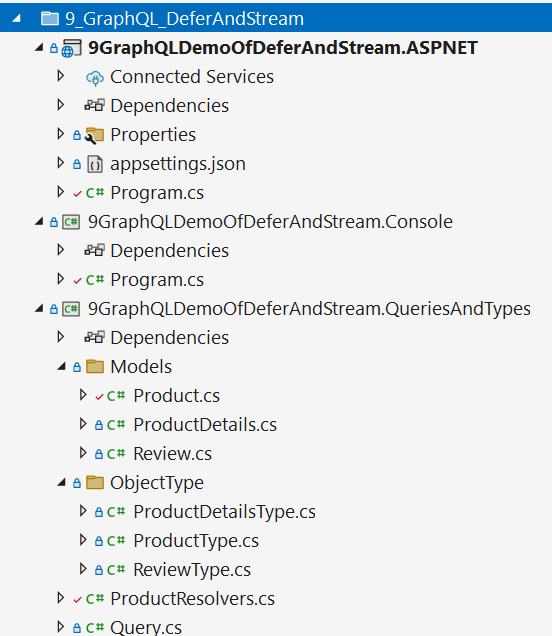The width and height of the screenshot is (552, 636).
Task: Select ReviewType.cs file
Action: (x=192, y=570)
